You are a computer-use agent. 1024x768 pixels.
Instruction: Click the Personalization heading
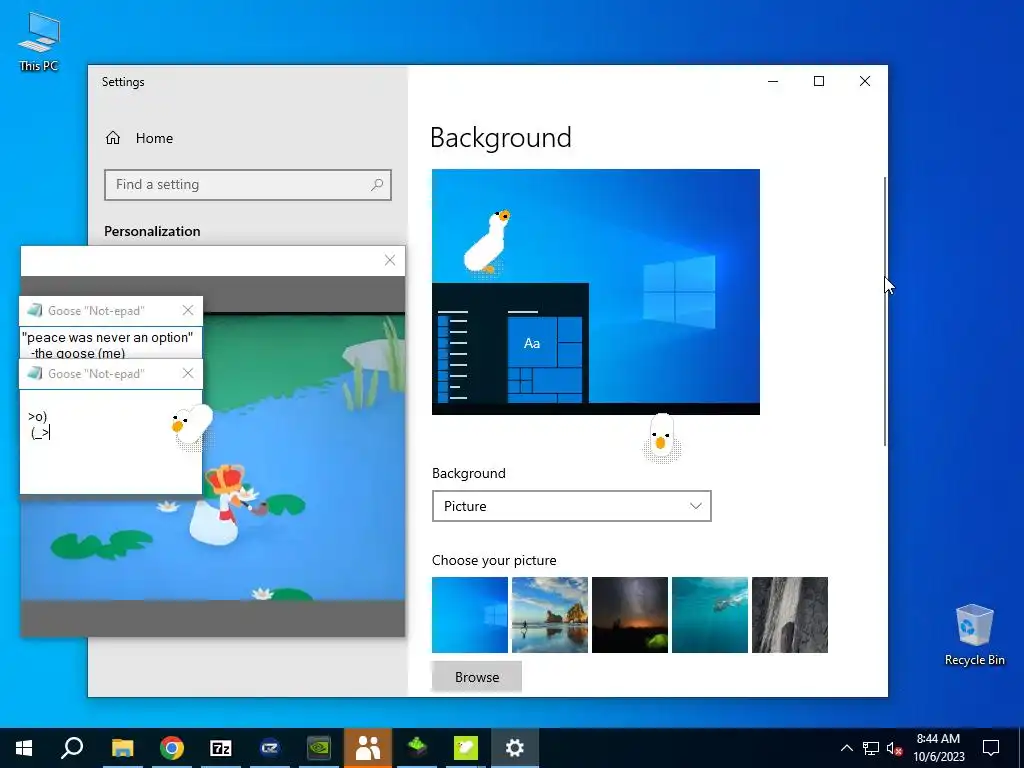[152, 231]
